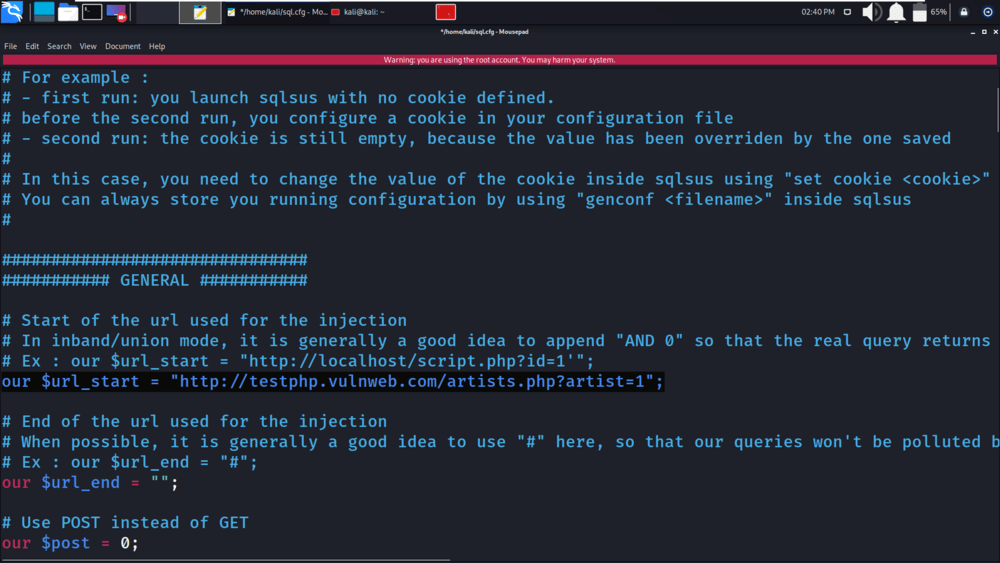Viewport: 1000px width, 563px height.
Task: Open the View menu
Action: (x=88, y=46)
